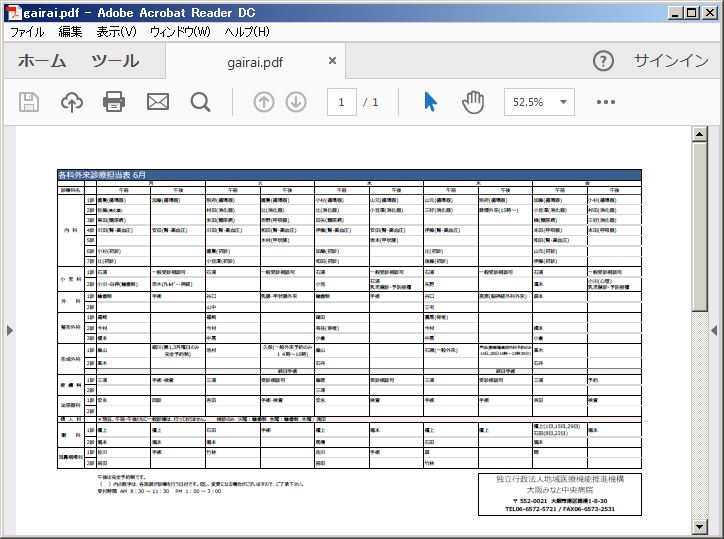The image size is (724, 539).
Task: Click the scrollbar down arrow
Action: [x=700, y=526]
